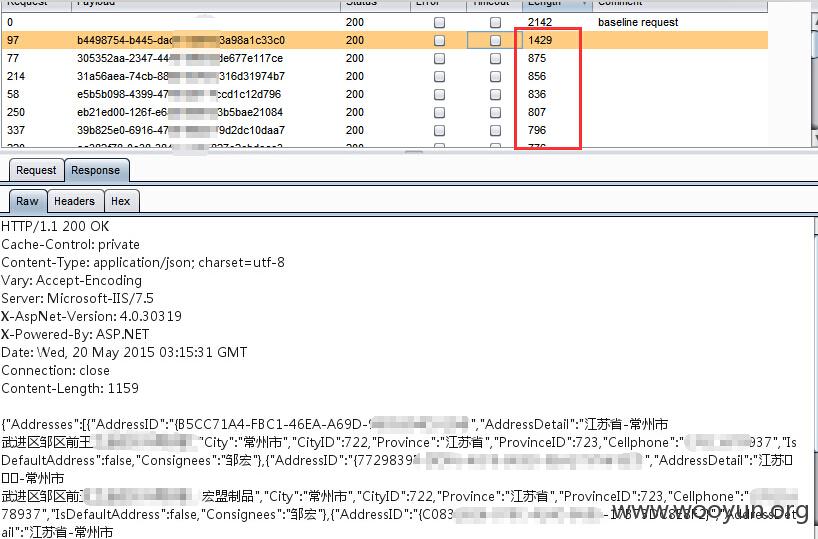818x539 pixels.
Task: Click the 'X-Powered-By: ASP.NET' line
Action: pos(75,334)
